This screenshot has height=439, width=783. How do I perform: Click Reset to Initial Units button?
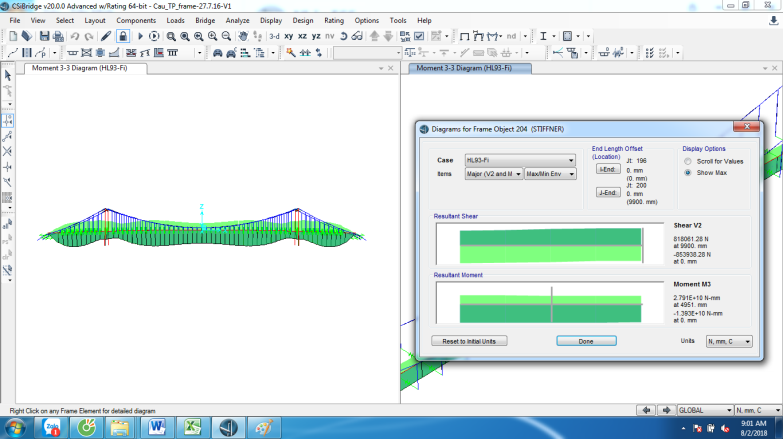tap(469, 341)
